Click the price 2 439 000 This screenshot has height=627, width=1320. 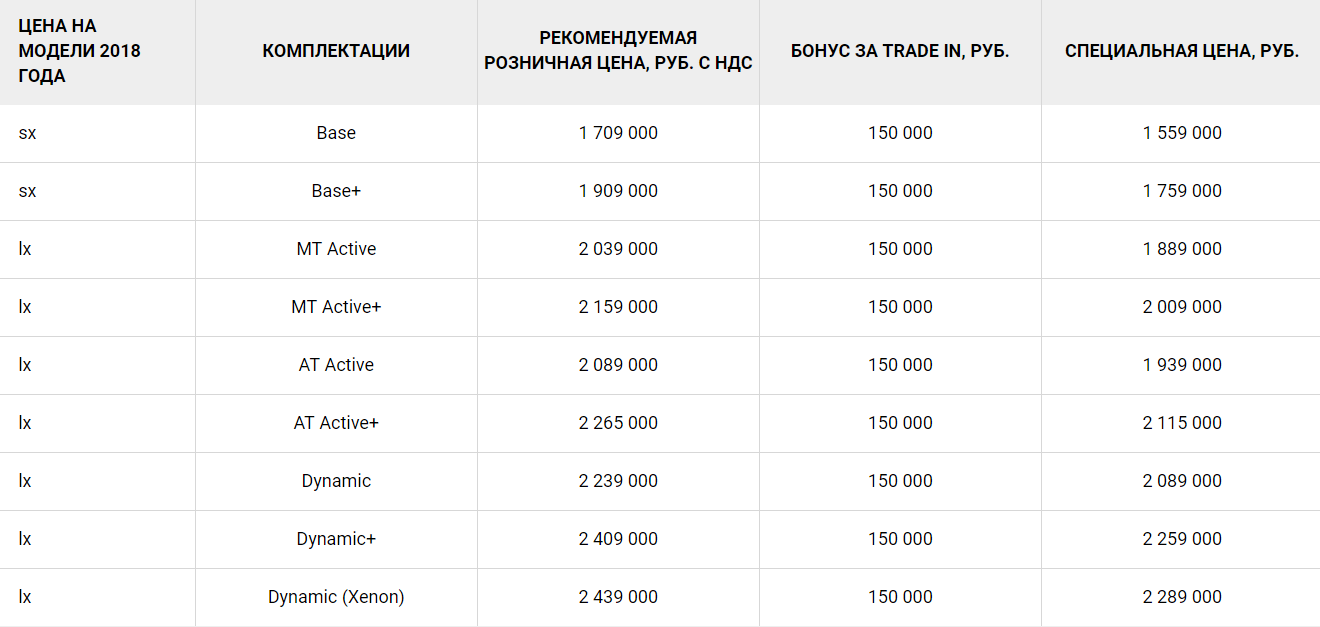tap(618, 597)
